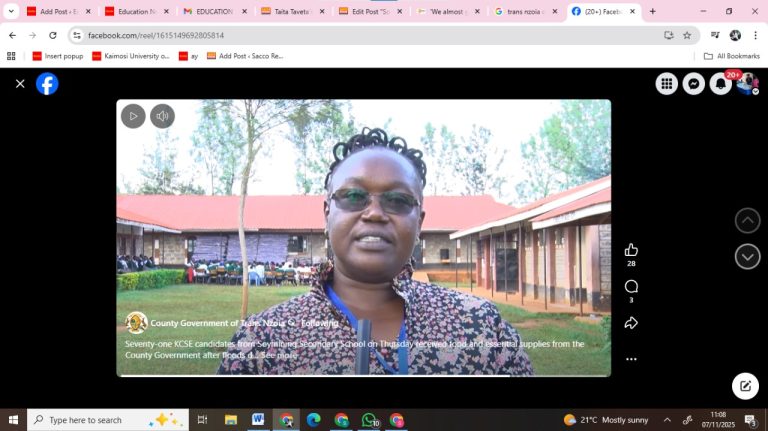This screenshot has width=768, height=431.
Task: Open the reel comments
Action: click(x=631, y=287)
